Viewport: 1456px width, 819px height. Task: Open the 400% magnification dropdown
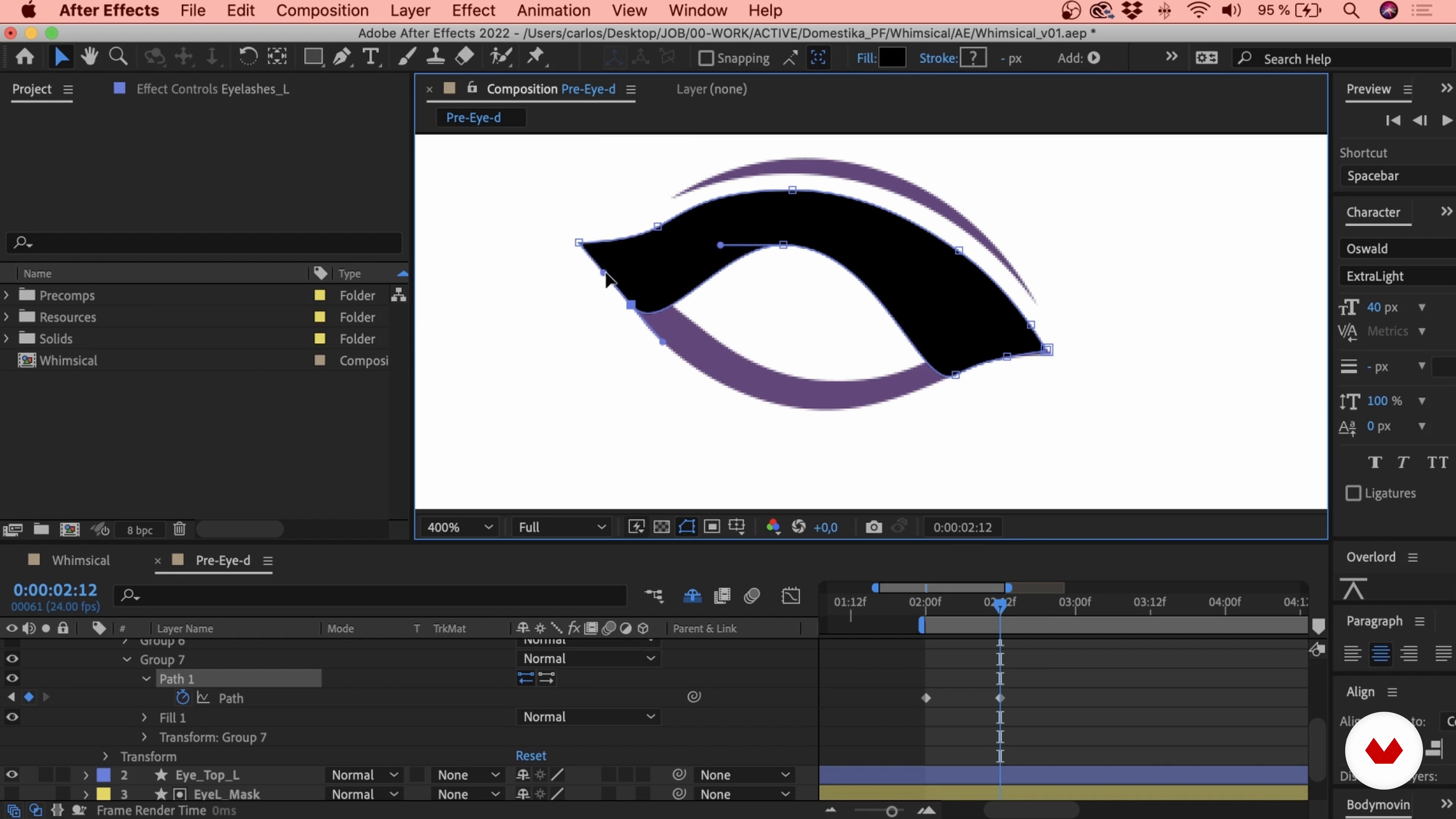coord(460,527)
